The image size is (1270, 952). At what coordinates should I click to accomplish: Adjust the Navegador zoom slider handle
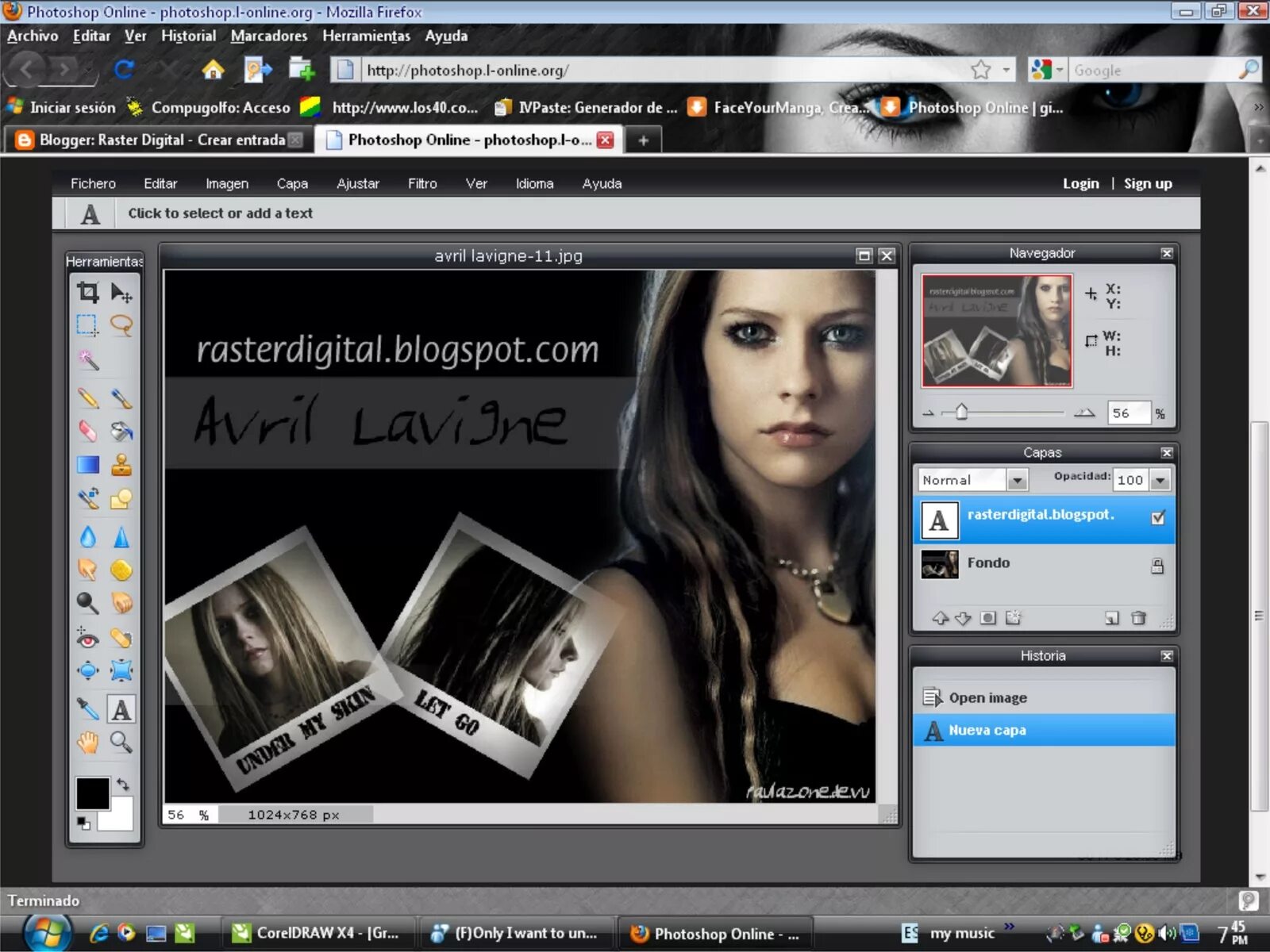(x=961, y=412)
